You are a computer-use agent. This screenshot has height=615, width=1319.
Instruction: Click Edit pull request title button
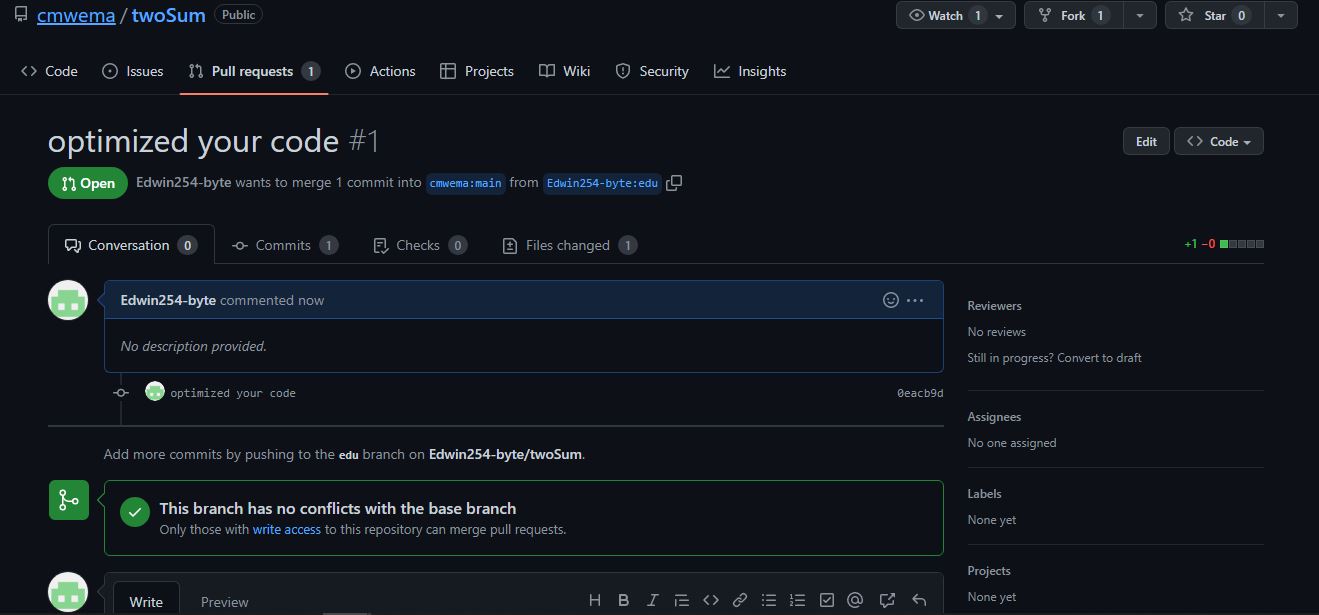(x=1146, y=141)
